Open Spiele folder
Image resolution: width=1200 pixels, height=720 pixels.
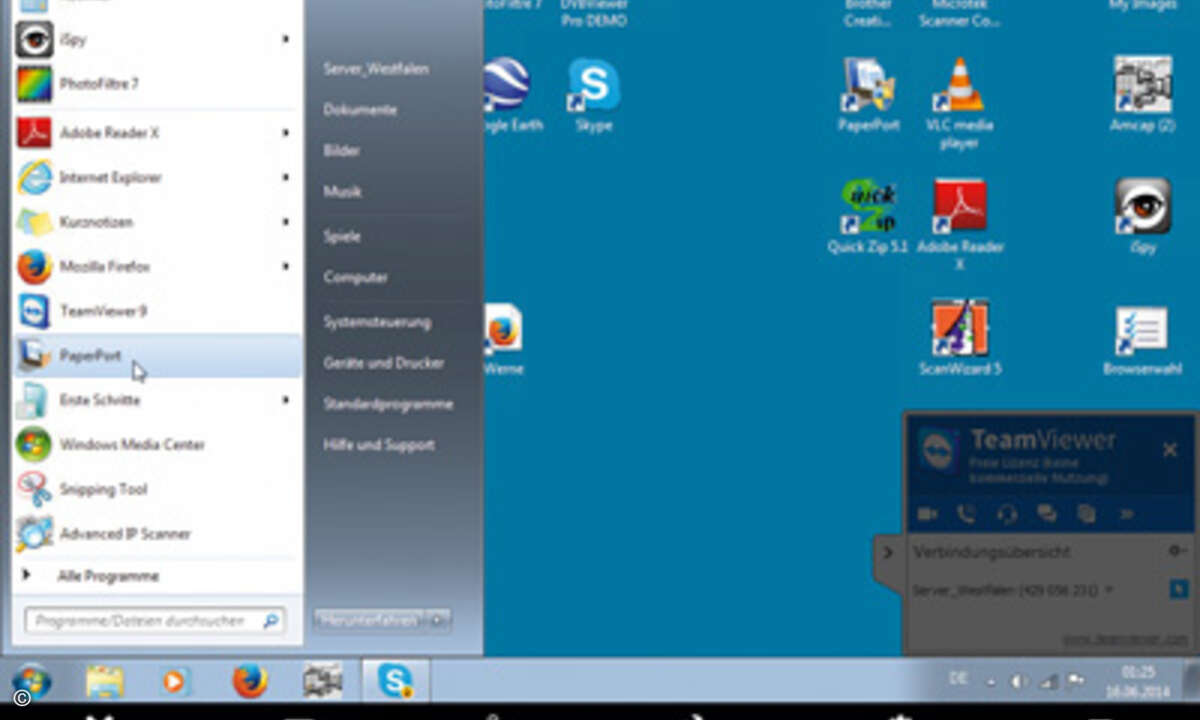[x=342, y=237]
